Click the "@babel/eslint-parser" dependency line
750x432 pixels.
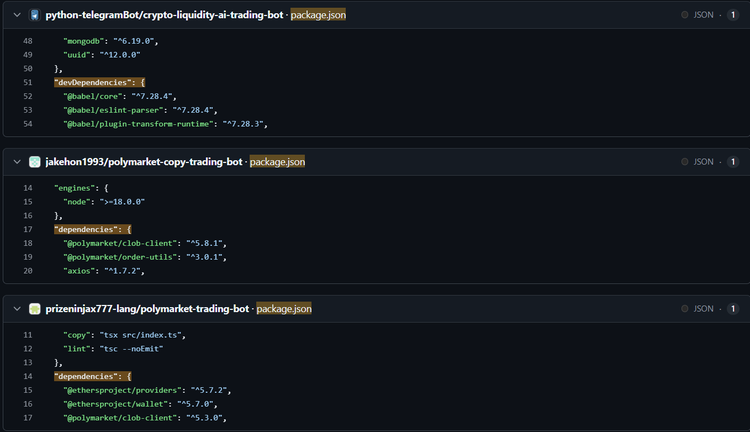(x=140, y=110)
